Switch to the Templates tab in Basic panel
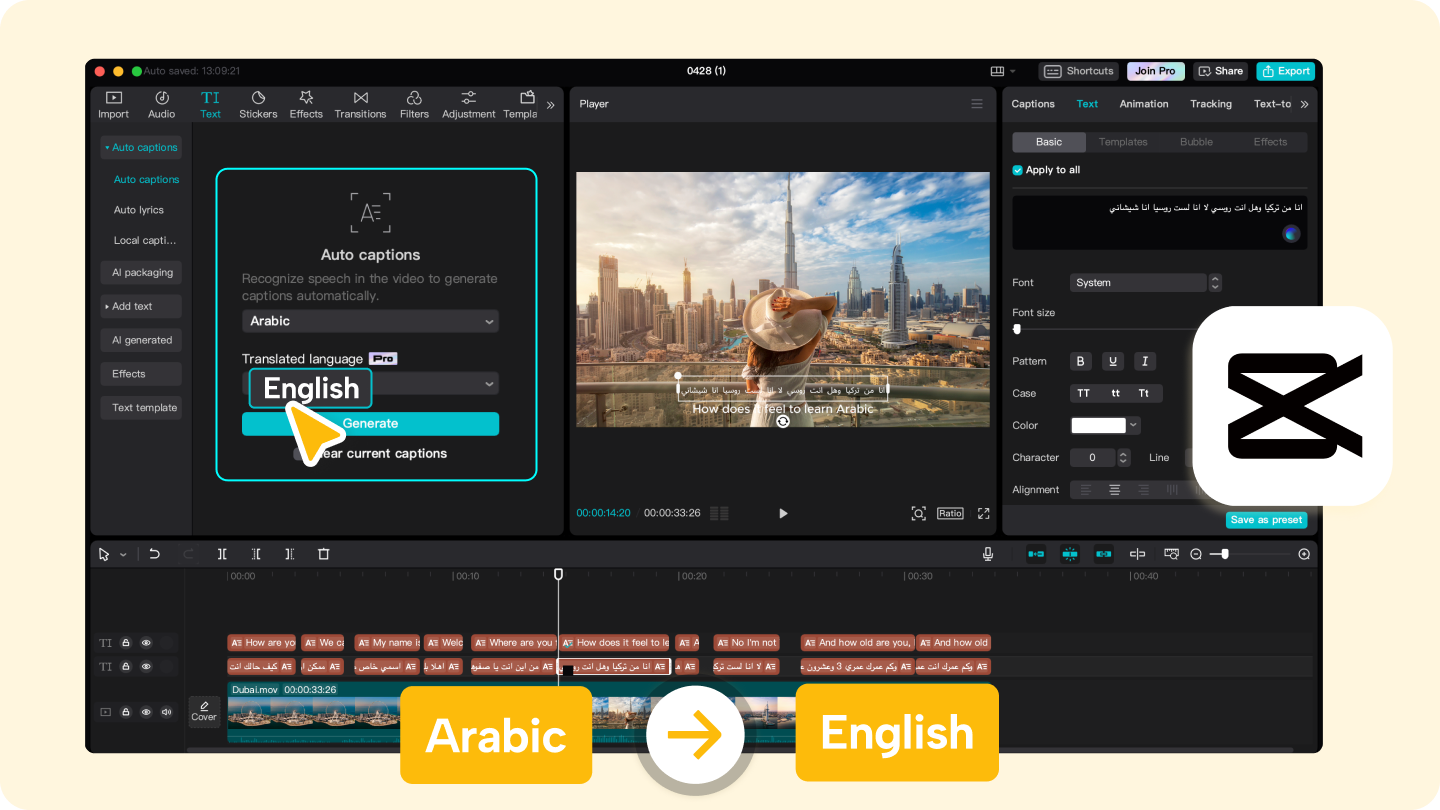Screen dimensions: 1440x810 [x=1122, y=141]
